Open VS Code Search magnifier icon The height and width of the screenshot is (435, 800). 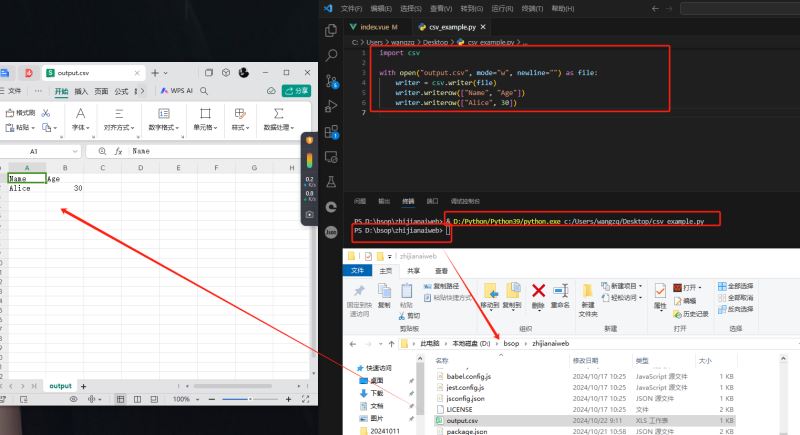pos(331,55)
